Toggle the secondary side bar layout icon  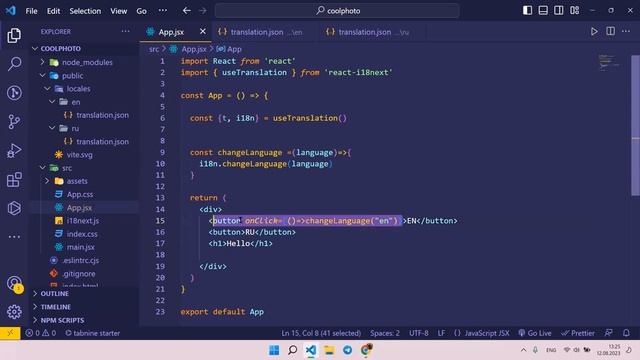point(559,10)
